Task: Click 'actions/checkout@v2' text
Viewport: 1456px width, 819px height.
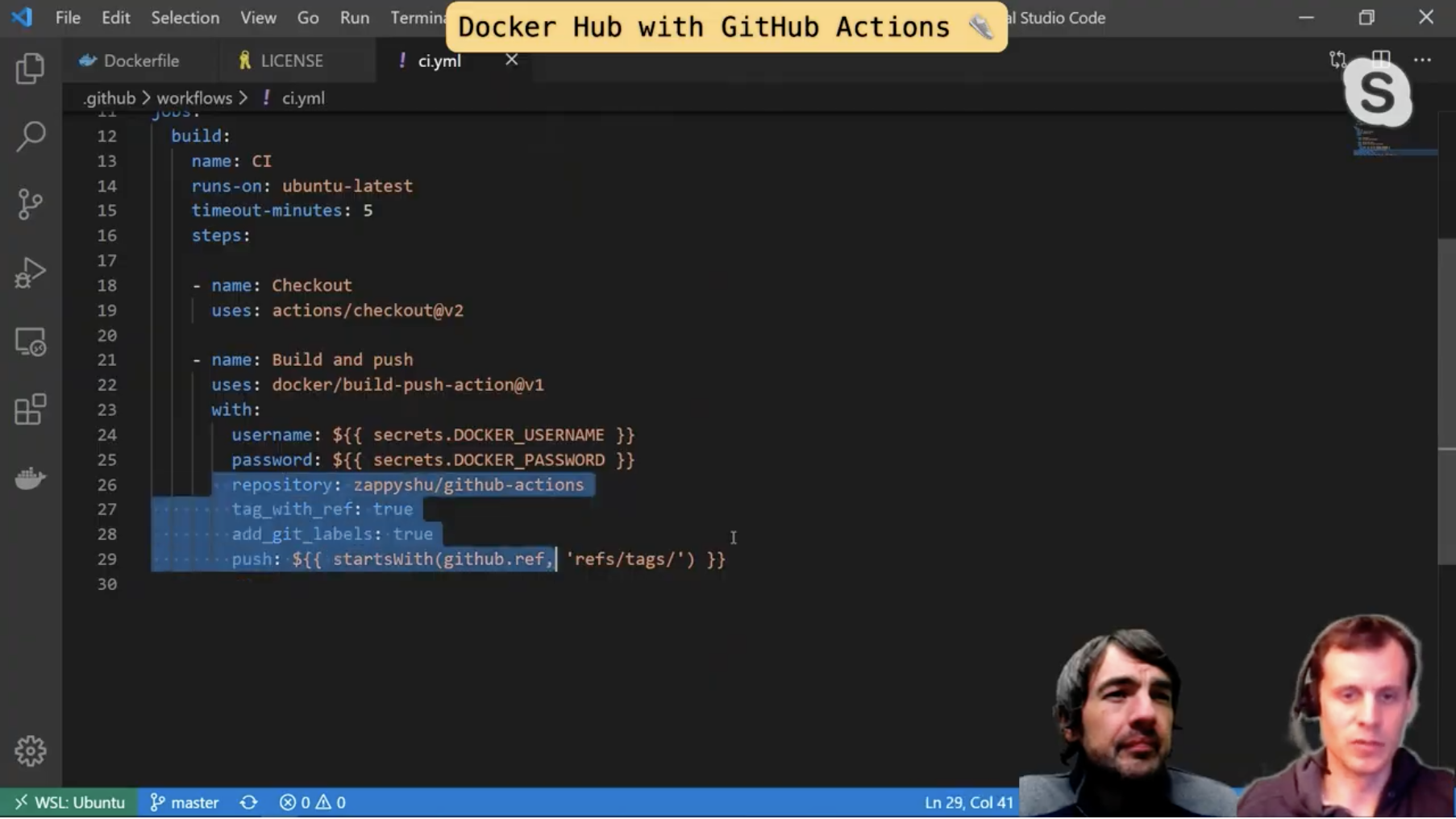Action: (x=368, y=310)
